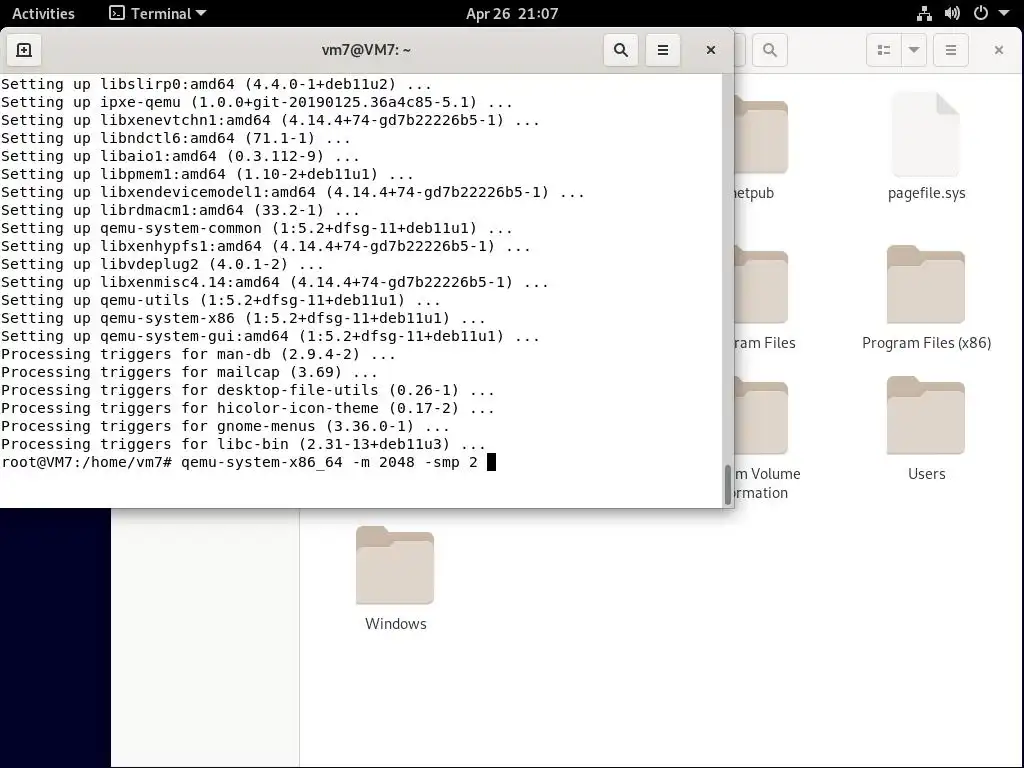Screen dimensions: 1024x768
Task: Open the clock and calendar panel
Action: (512, 14)
